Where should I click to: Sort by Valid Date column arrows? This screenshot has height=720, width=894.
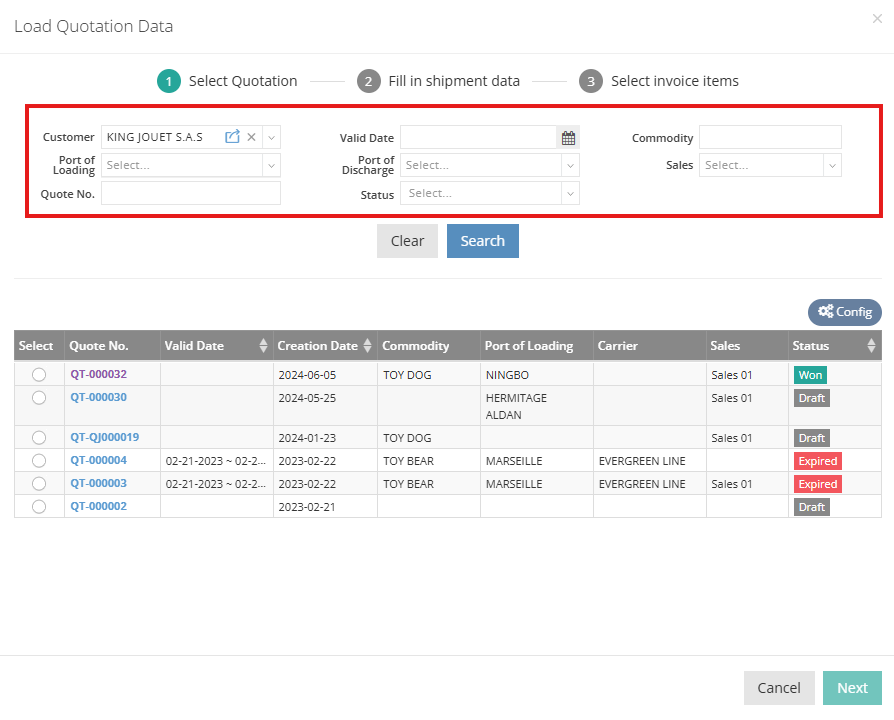point(263,346)
